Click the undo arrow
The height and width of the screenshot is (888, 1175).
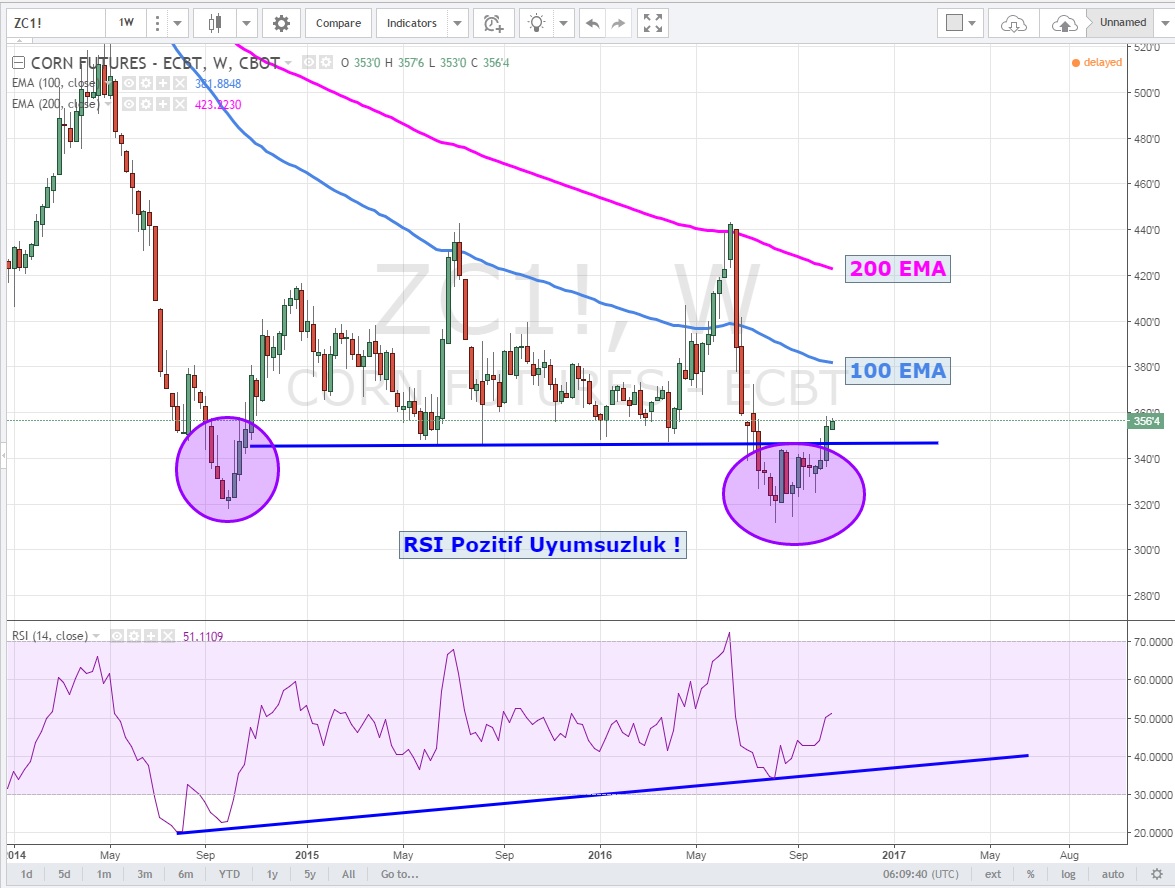tap(593, 23)
